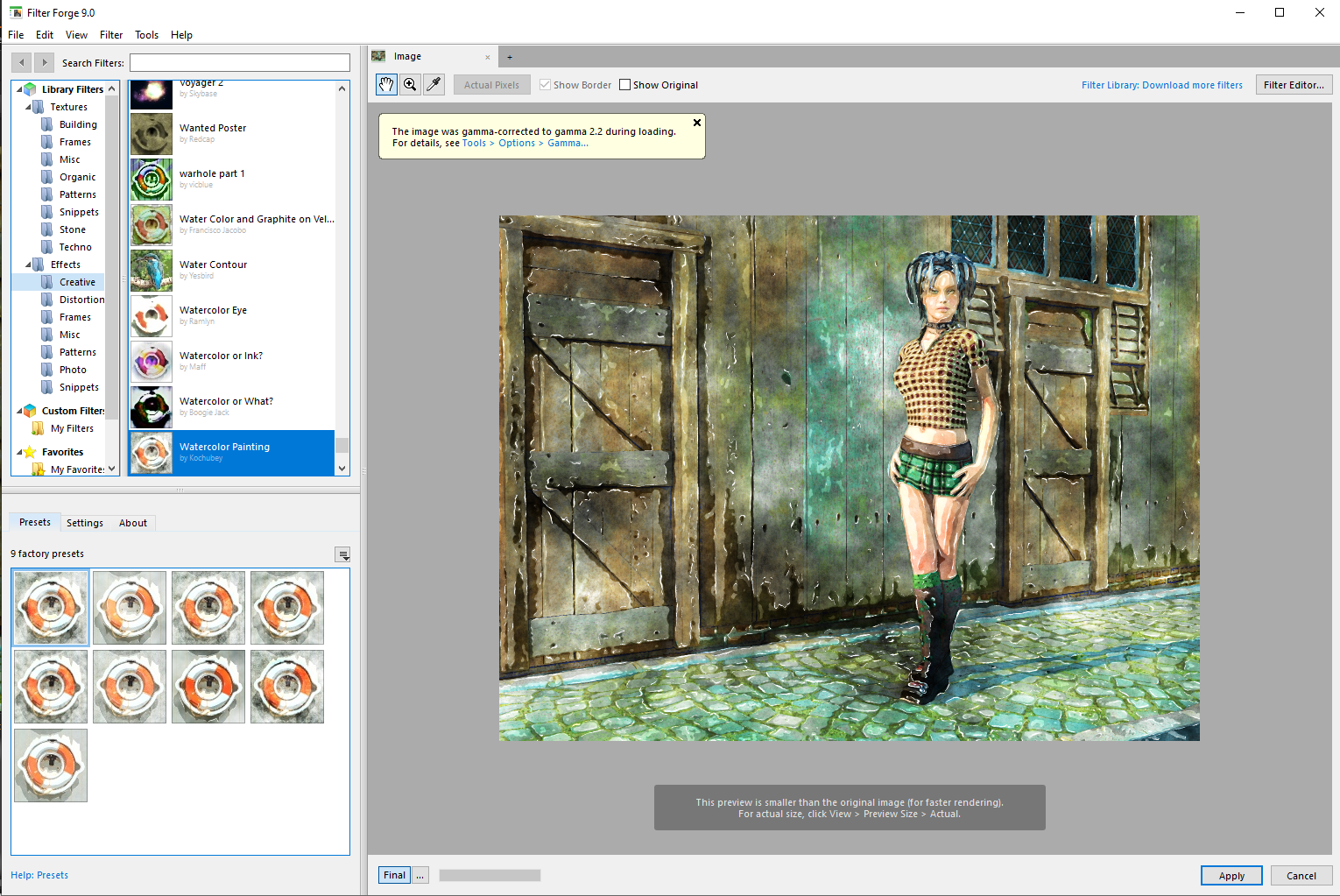Collapse the Effects tree node
Viewport: 1340px width, 896px height.
pos(28,265)
